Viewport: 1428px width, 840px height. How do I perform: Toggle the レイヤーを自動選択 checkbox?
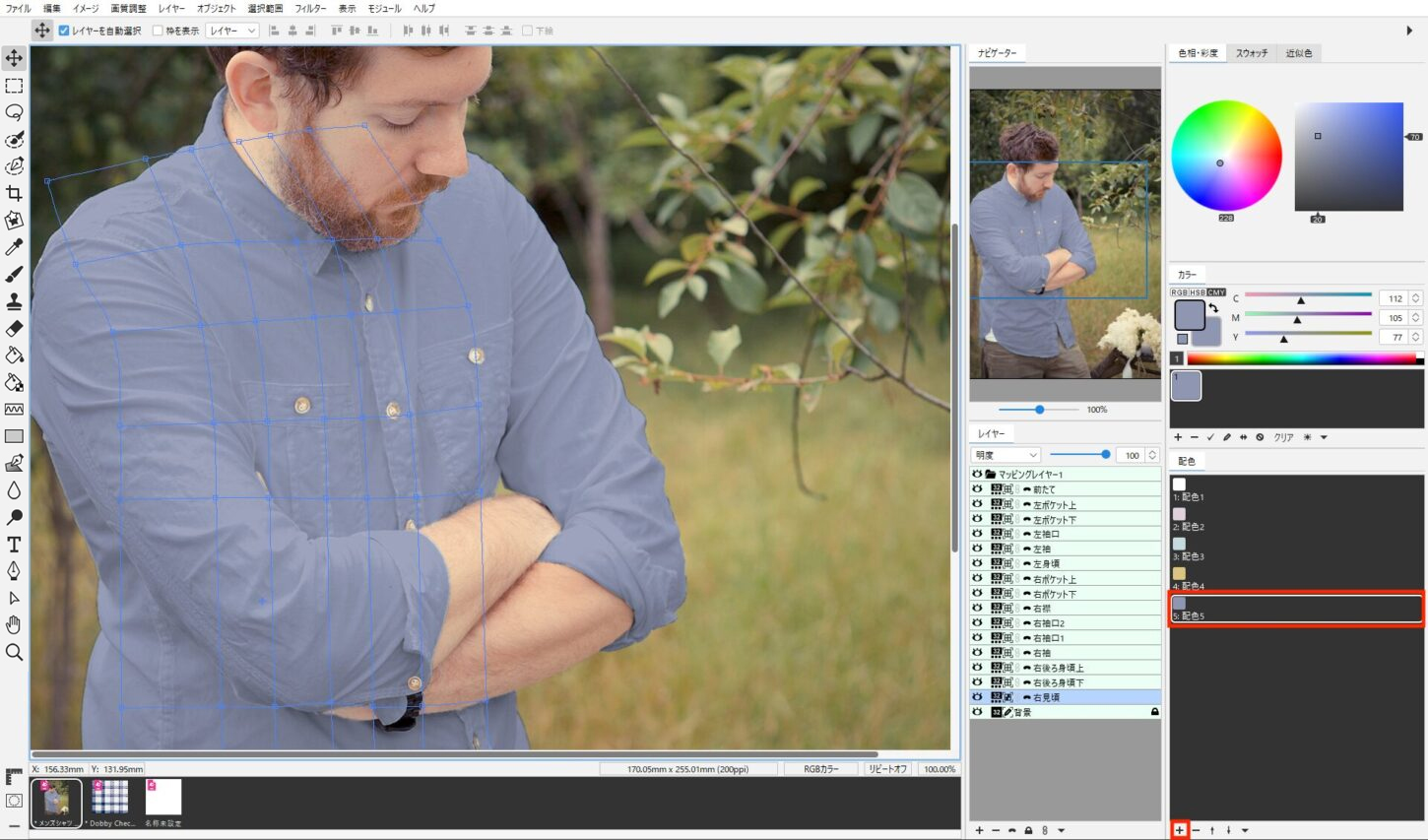click(x=64, y=31)
